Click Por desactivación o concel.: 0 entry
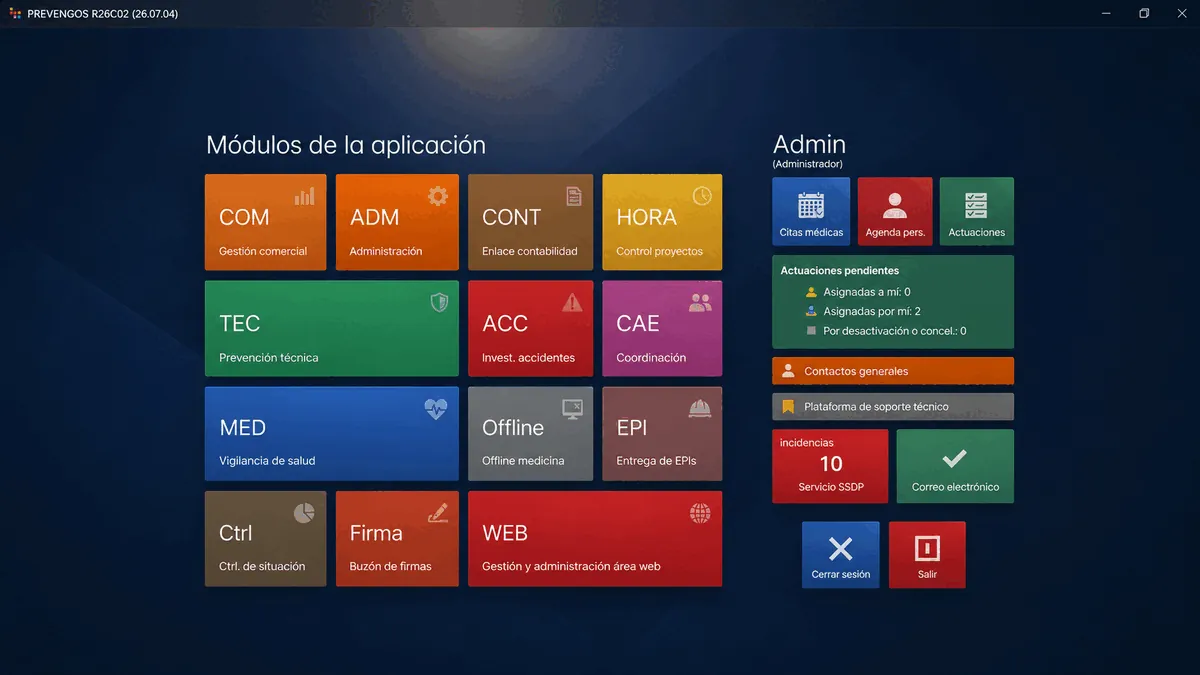The image size is (1200, 675). (x=886, y=330)
